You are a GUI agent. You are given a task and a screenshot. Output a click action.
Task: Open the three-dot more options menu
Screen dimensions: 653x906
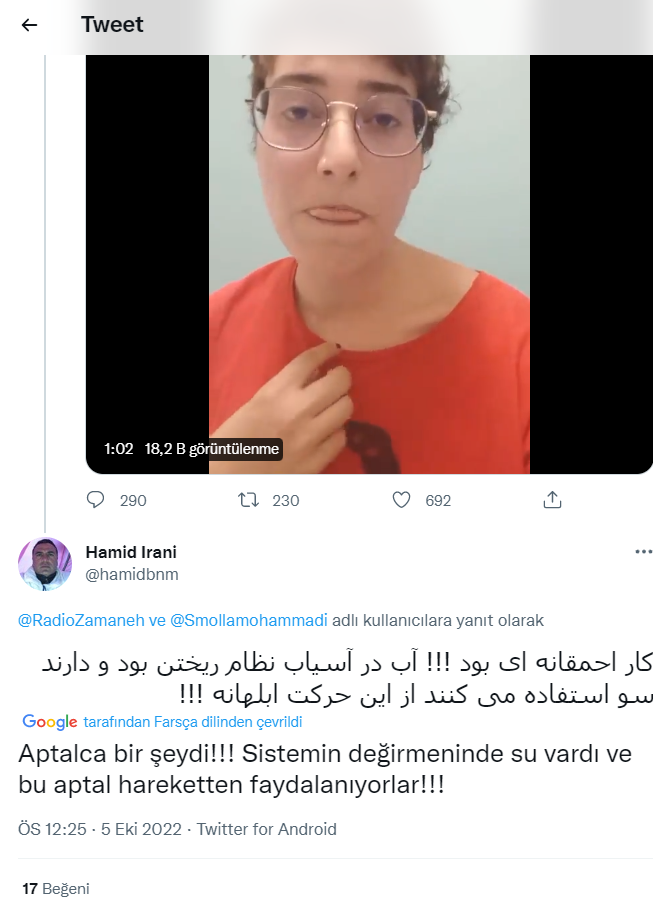pos(643,552)
